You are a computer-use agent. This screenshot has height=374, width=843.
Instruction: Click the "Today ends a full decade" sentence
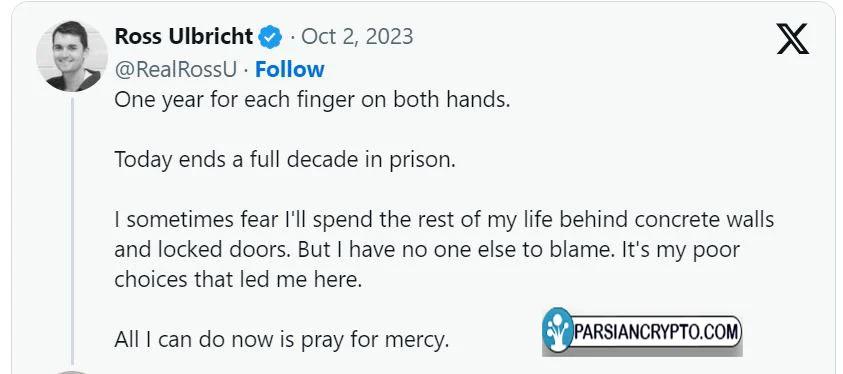tap(285, 160)
